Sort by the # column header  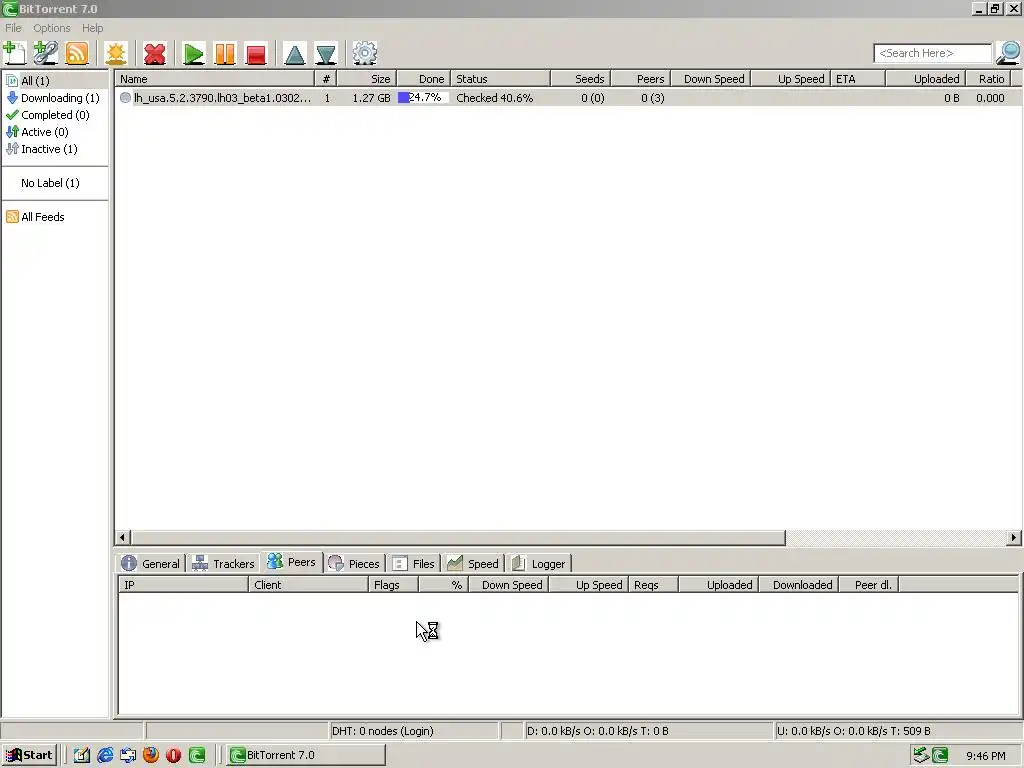coord(326,79)
